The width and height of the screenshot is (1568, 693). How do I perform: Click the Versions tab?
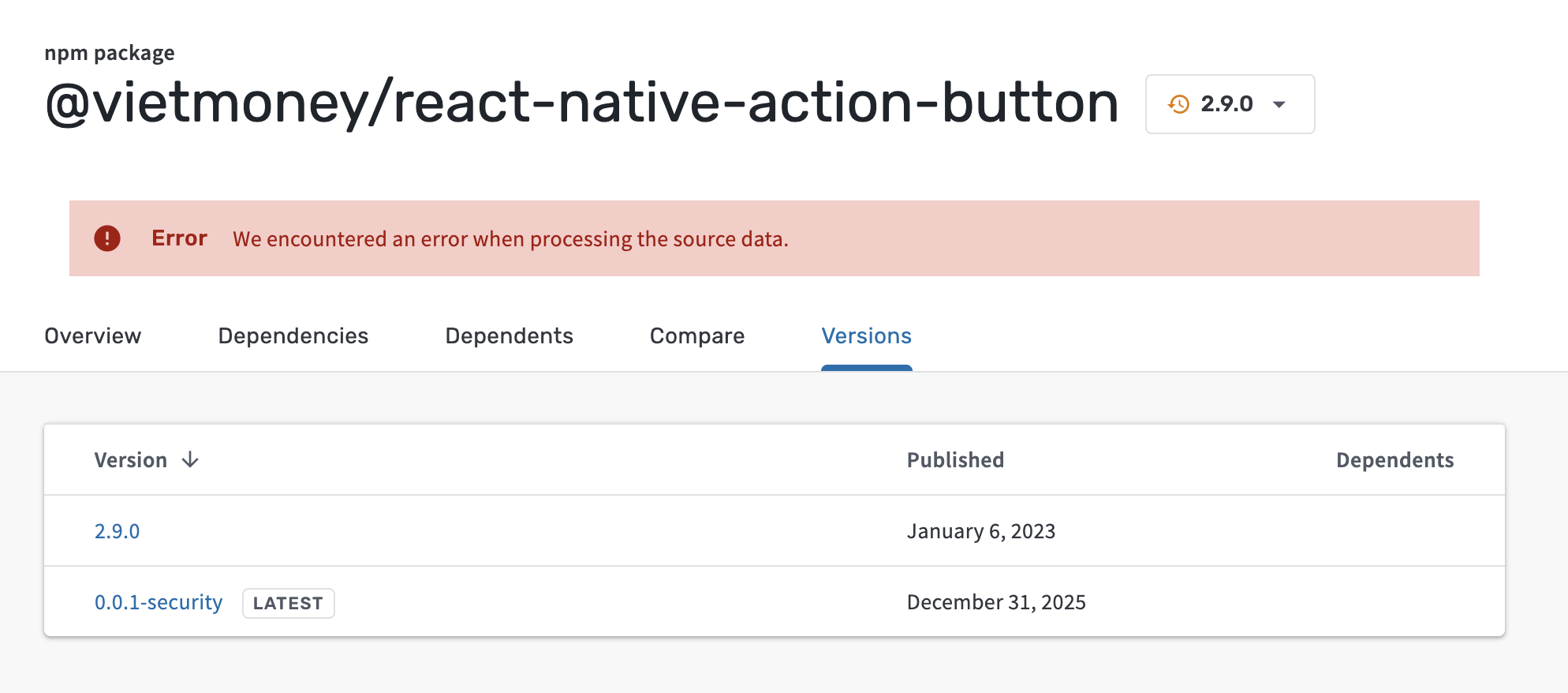pyautogui.click(x=866, y=335)
